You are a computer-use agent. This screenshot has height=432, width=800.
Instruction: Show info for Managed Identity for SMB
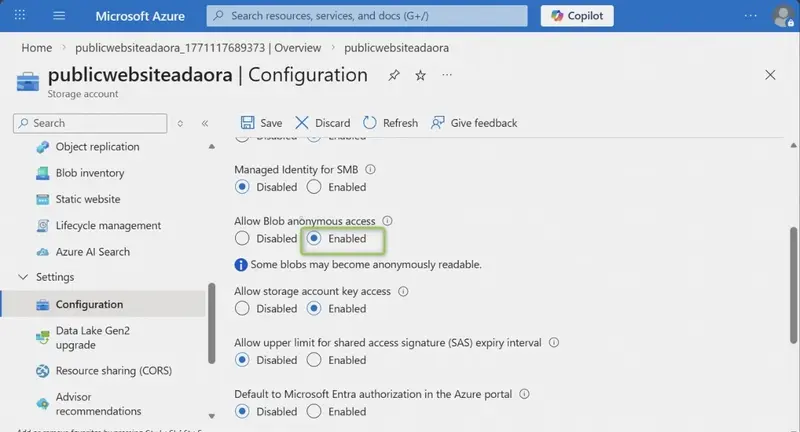(370, 169)
